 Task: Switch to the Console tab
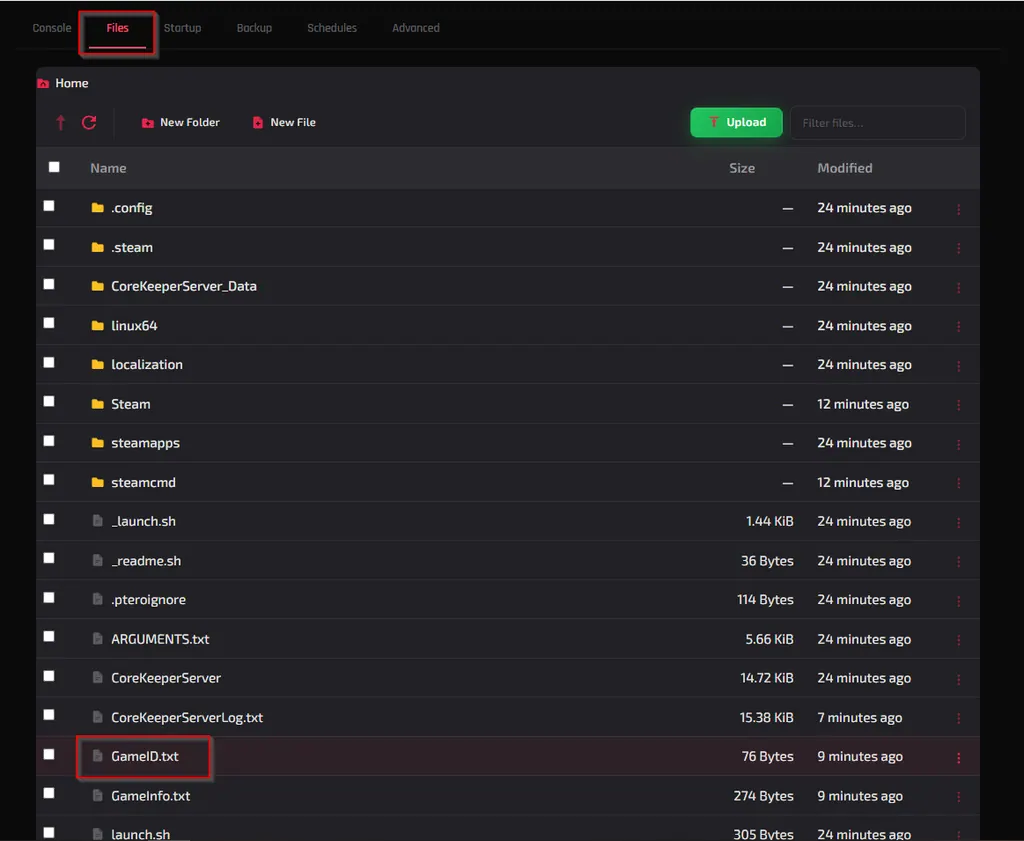point(52,28)
